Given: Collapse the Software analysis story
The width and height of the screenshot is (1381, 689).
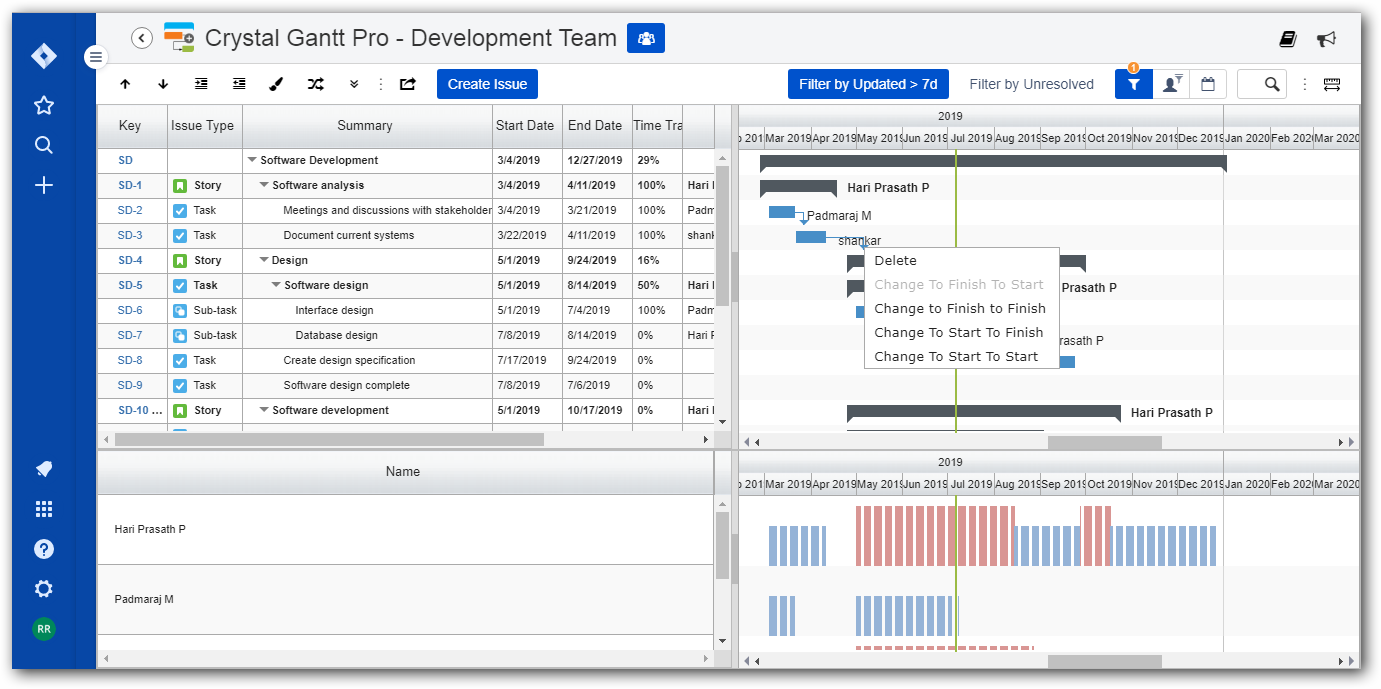Looking at the screenshot, I should (264, 185).
